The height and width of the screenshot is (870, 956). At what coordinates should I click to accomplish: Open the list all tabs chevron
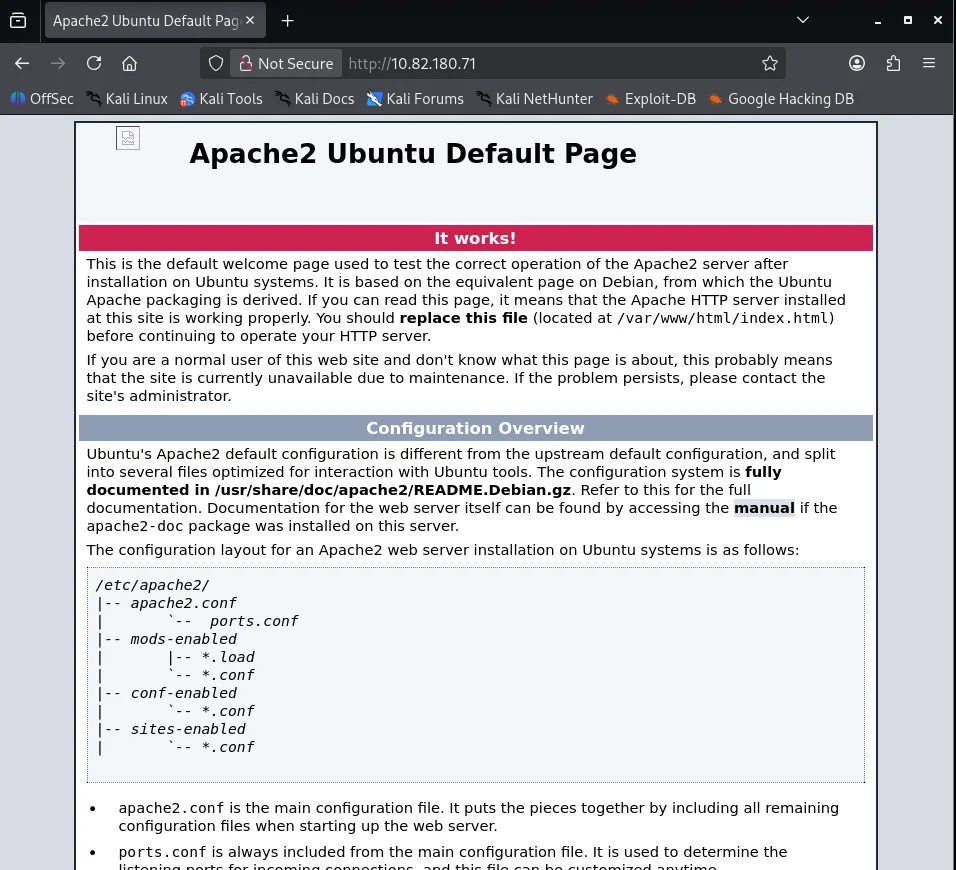point(803,20)
